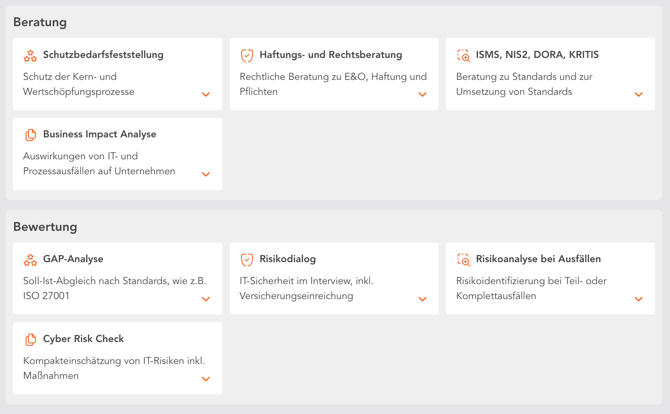670x414 pixels.
Task: Click the Beratung section heading
Action: [40, 22]
